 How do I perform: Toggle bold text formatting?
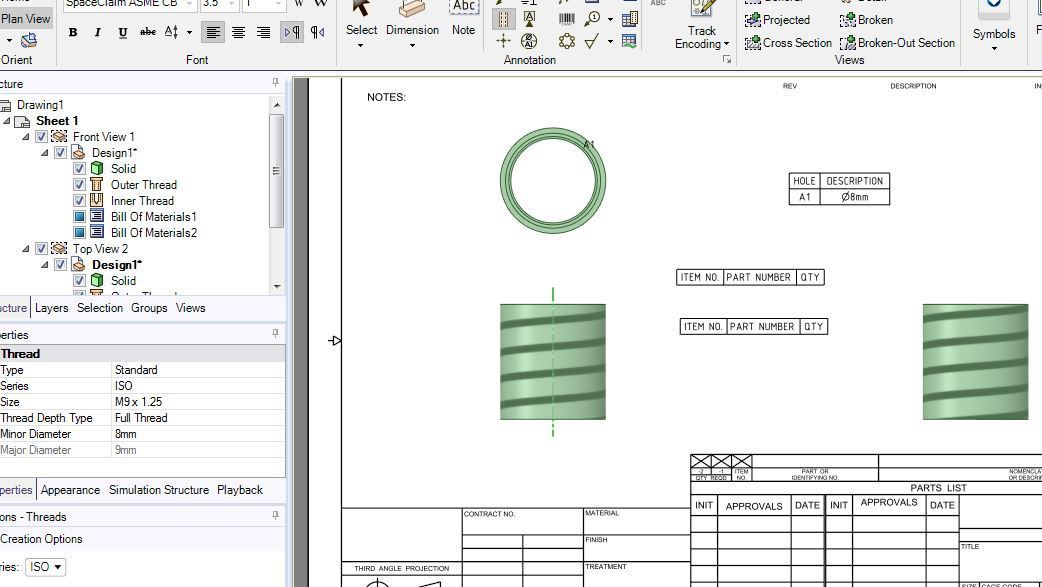(x=73, y=32)
